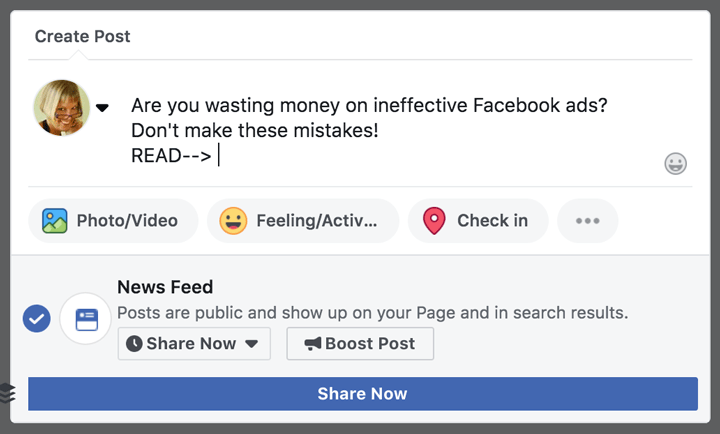Click the clock icon in Share Now dropdown
This screenshot has height=434, width=720.
tap(134, 344)
